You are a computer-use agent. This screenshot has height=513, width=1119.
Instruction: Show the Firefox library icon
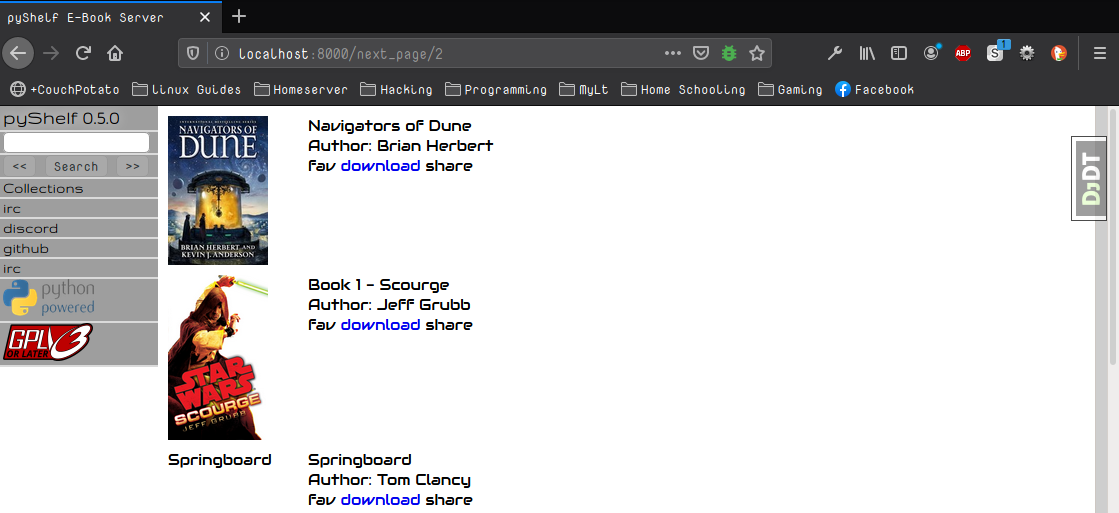click(x=867, y=53)
